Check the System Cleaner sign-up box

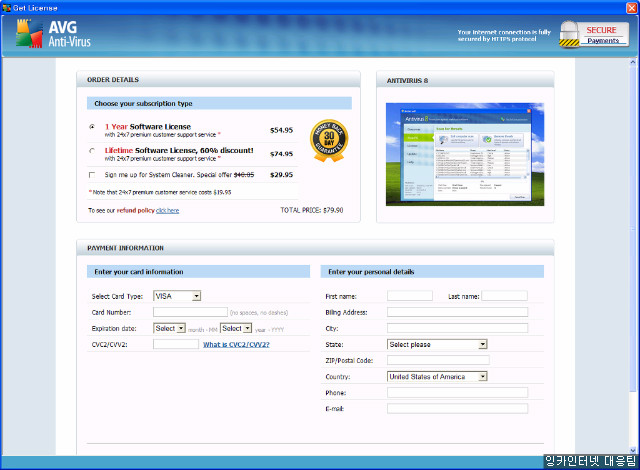[92, 175]
